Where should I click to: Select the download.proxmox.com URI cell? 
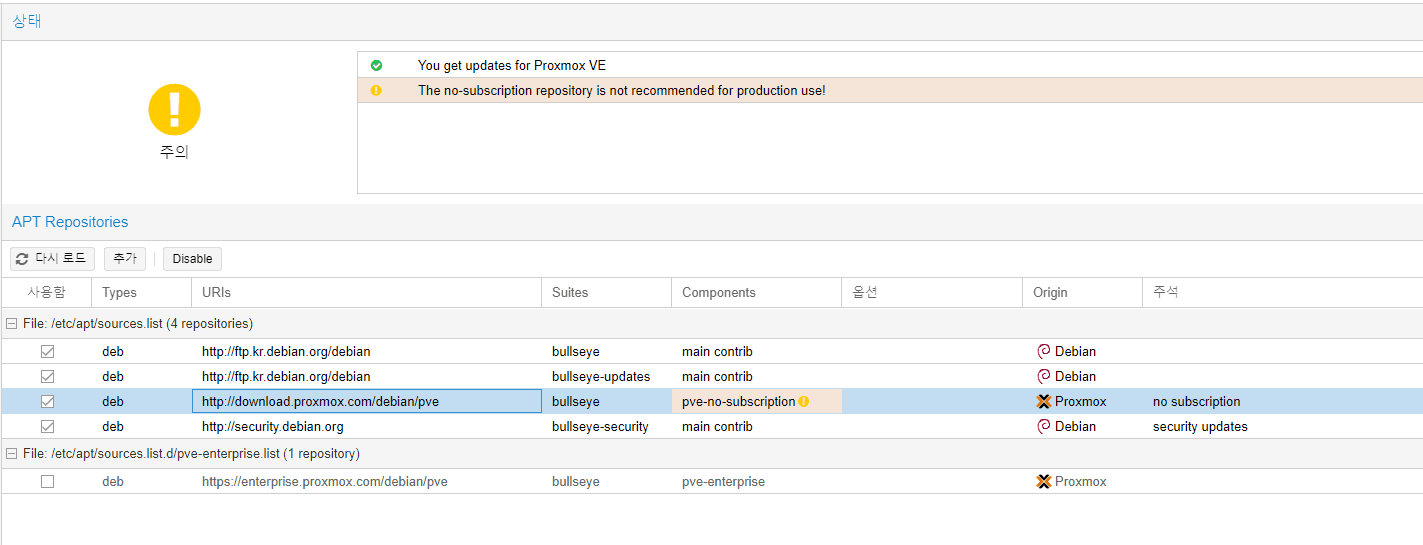(366, 401)
